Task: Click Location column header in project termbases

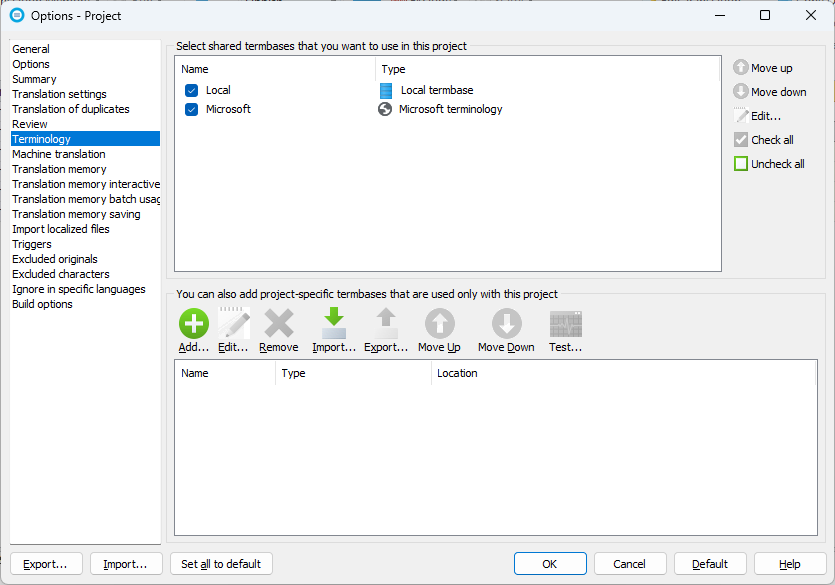Action: (624, 373)
